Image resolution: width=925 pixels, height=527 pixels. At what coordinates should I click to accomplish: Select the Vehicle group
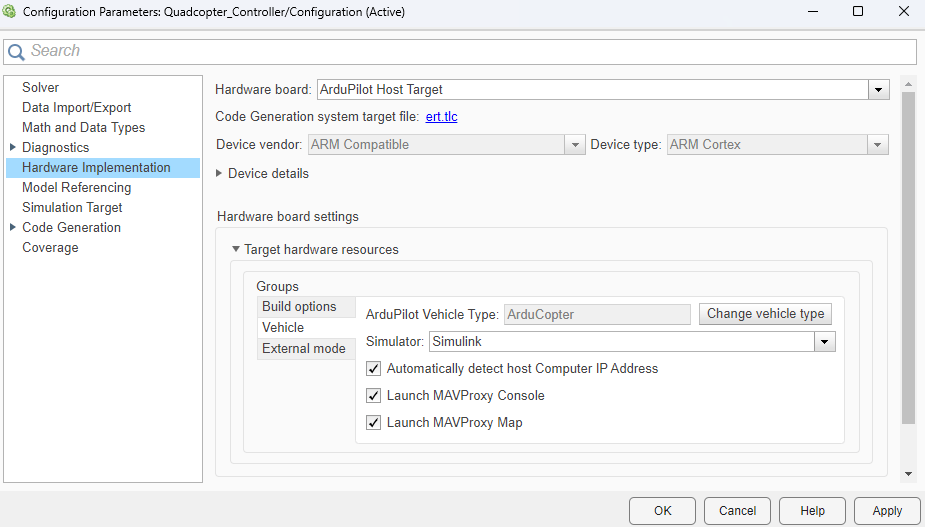tap(306, 328)
